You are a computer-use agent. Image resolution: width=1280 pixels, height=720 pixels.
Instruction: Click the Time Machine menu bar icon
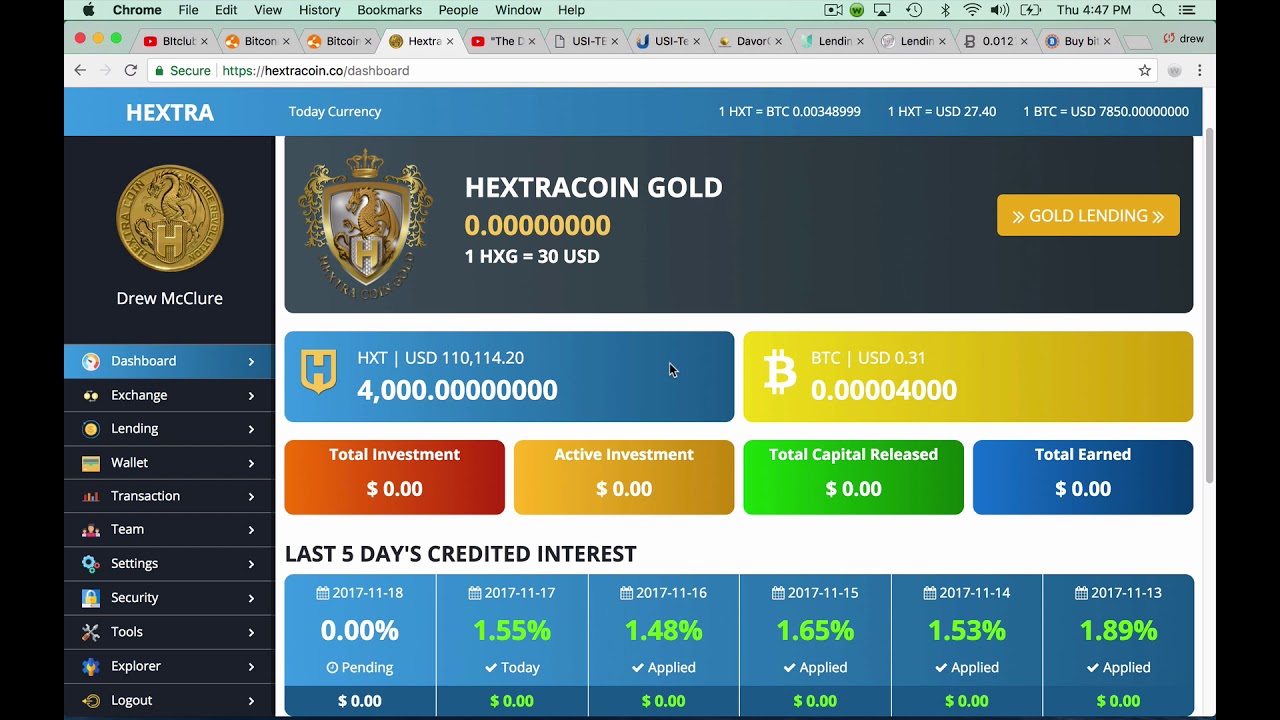(x=914, y=10)
